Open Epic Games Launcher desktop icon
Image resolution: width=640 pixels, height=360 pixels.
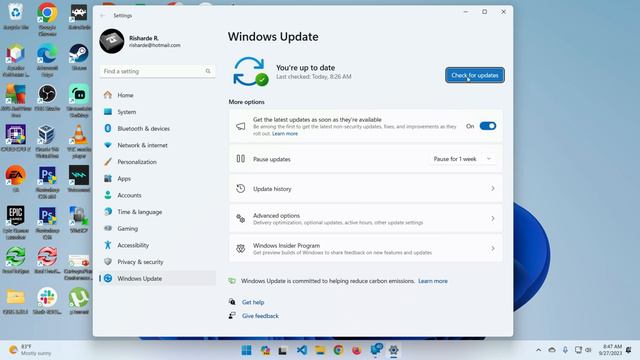pyautogui.click(x=16, y=222)
